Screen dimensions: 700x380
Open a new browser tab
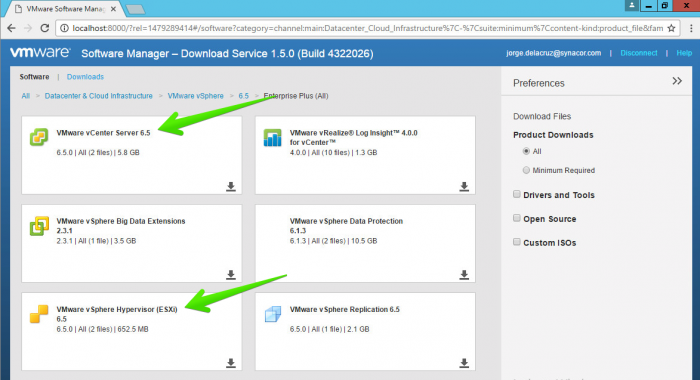(135, 9)
